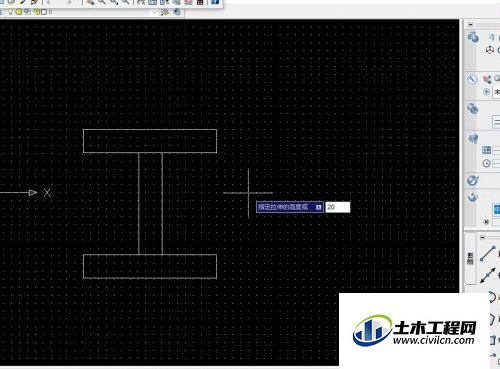Toggle the layer on/off lightbulb icon
The height and width of the screenshot is (369, 500).
(11, 12)
